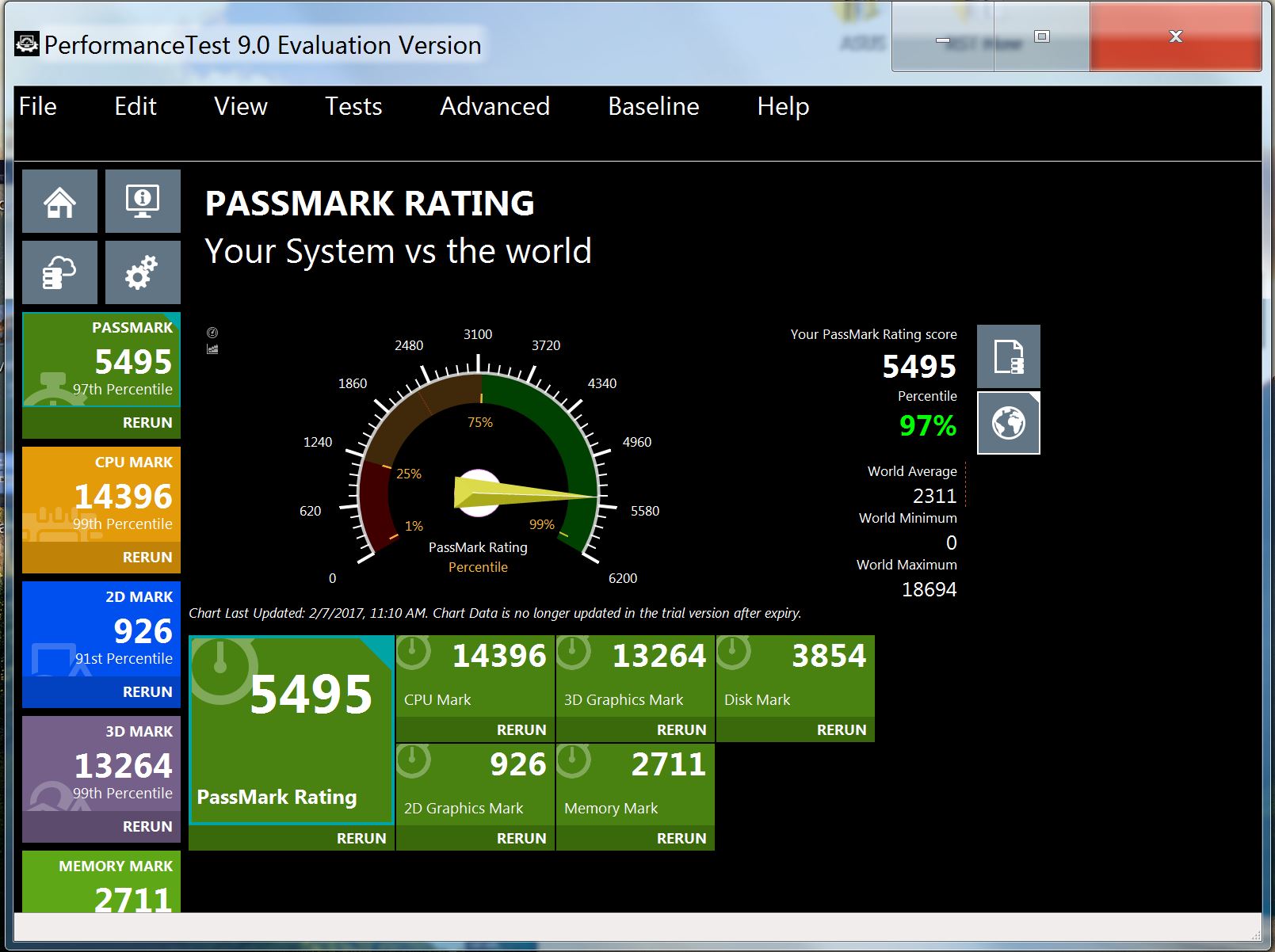Image resolution: width=1275 pixels, height=952 pixels.
Task: Open the View menu
Action: (241, 106)
